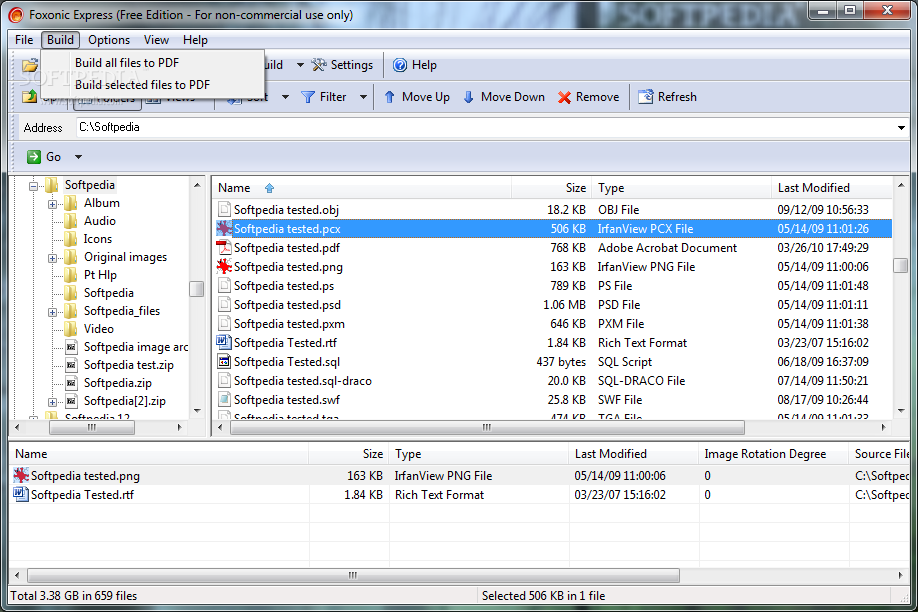This screenshot has height=612, width=918.
Task: Click the Settings tools icon
Action: 318,65
